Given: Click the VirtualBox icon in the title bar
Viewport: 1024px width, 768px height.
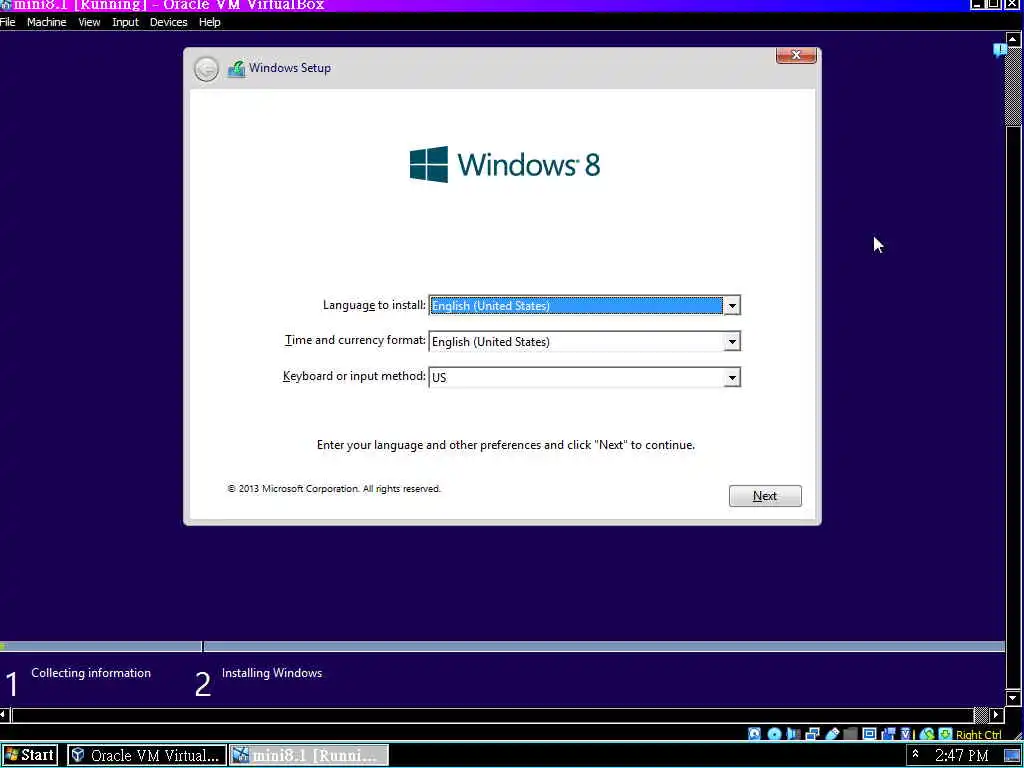Looking at the screenshot, I should 6,5.
